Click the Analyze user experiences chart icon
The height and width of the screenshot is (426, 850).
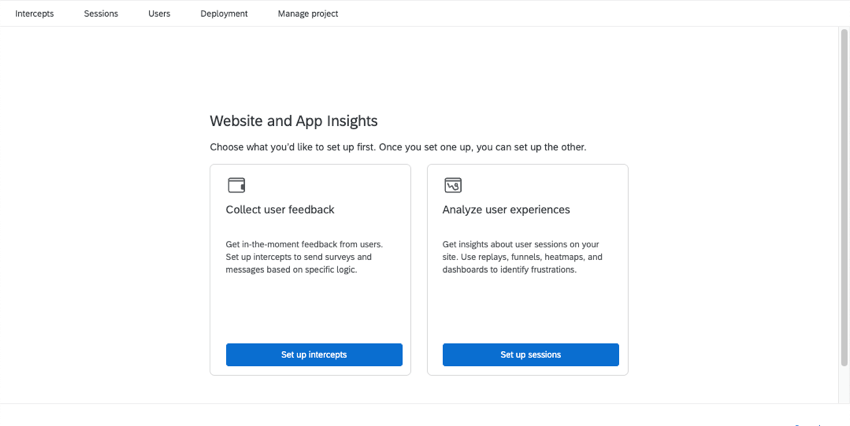453,185
